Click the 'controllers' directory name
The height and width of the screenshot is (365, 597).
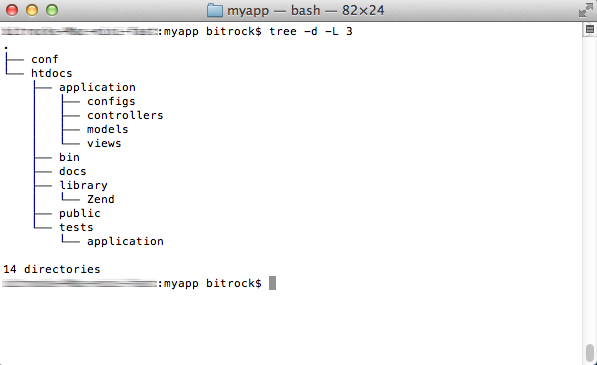coord(125,115)
